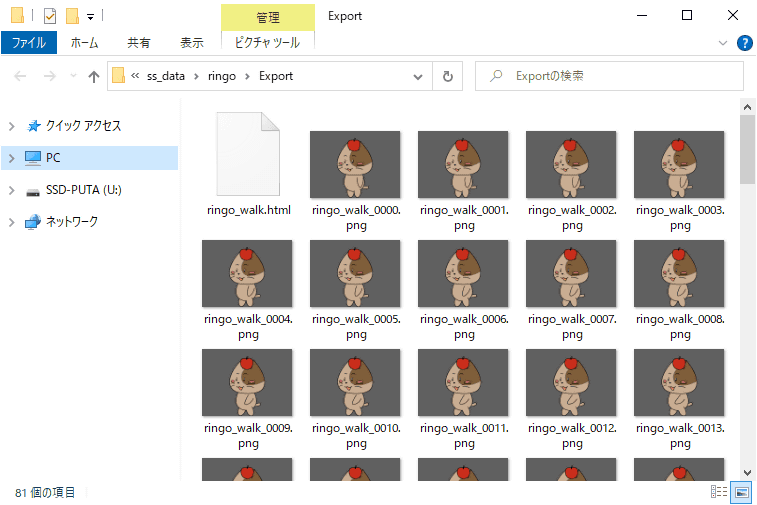Click the 81 個の項目 status text
The width and height of the screenshot is (757, 505).
45,492
